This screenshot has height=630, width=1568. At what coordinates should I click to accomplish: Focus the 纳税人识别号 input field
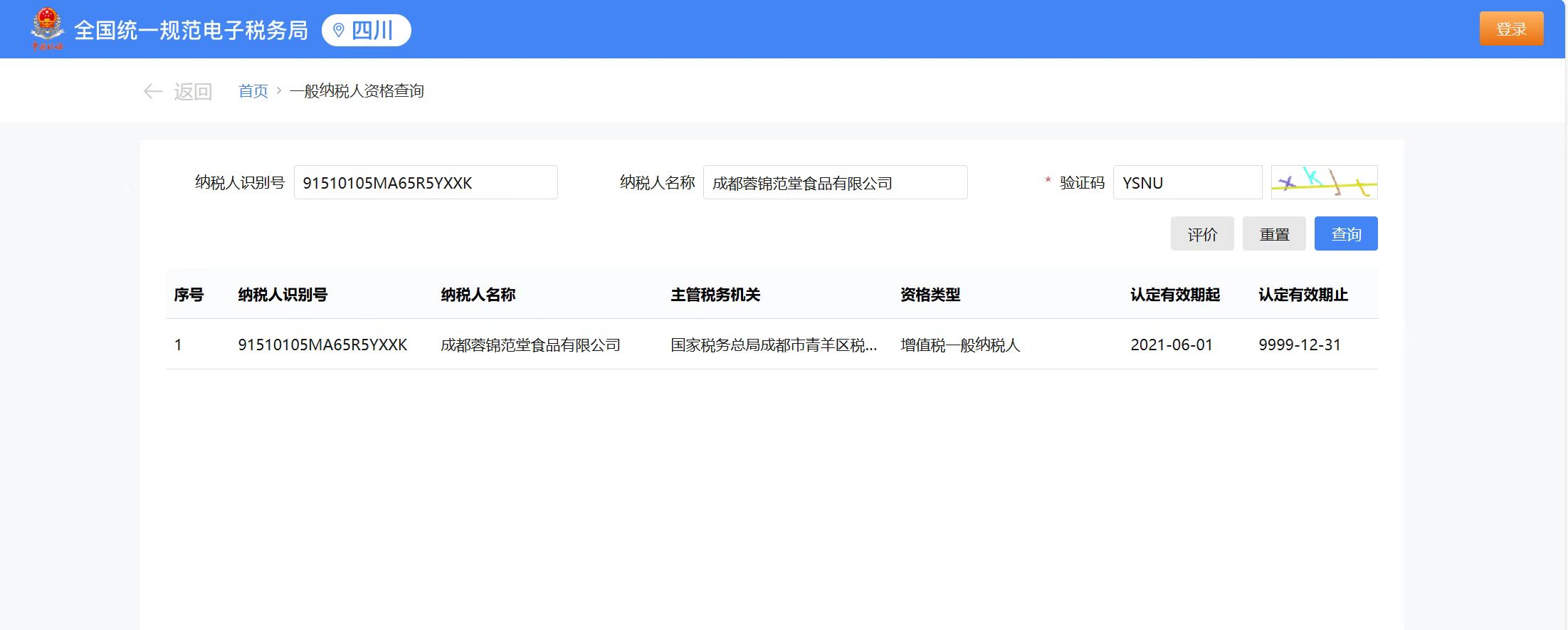pos(425,183)
